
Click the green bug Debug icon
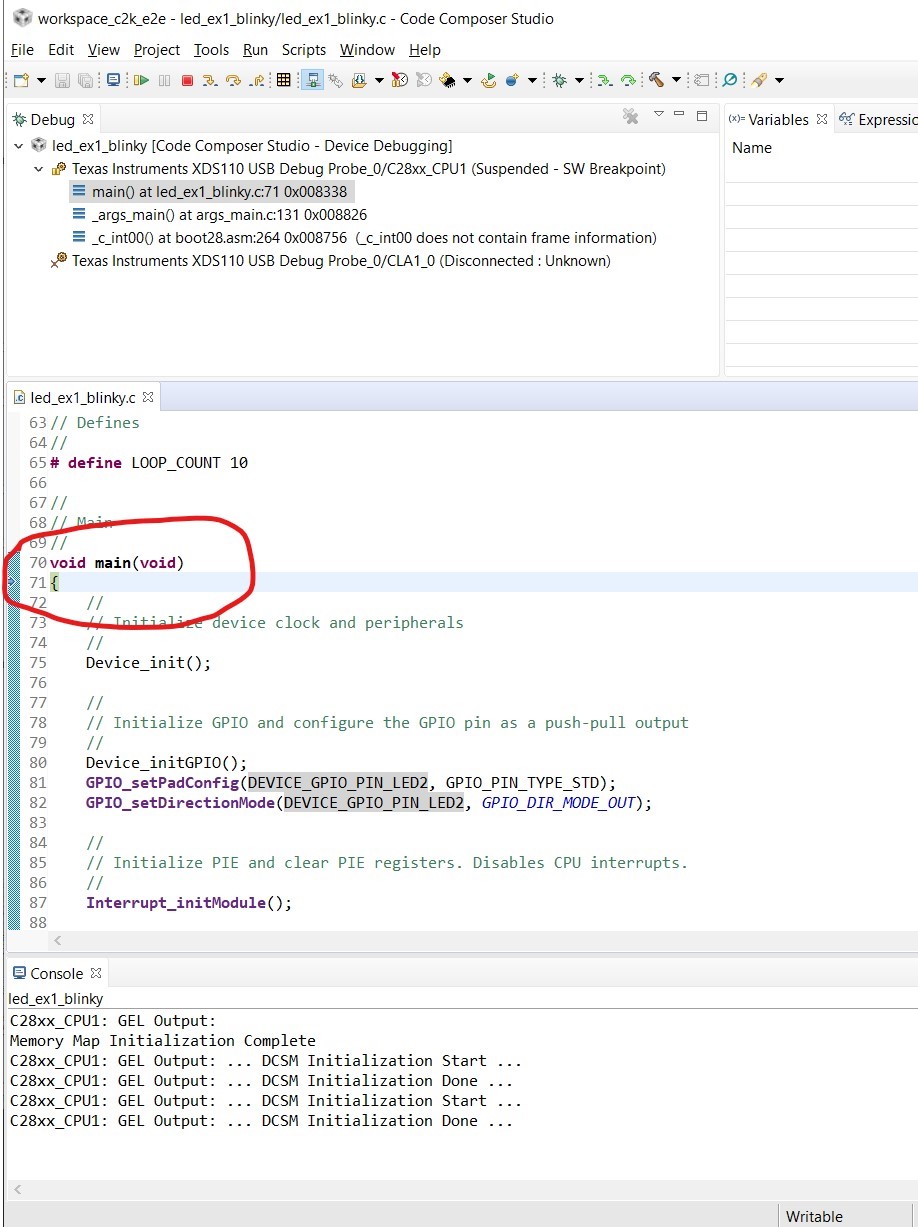point(560,80)
